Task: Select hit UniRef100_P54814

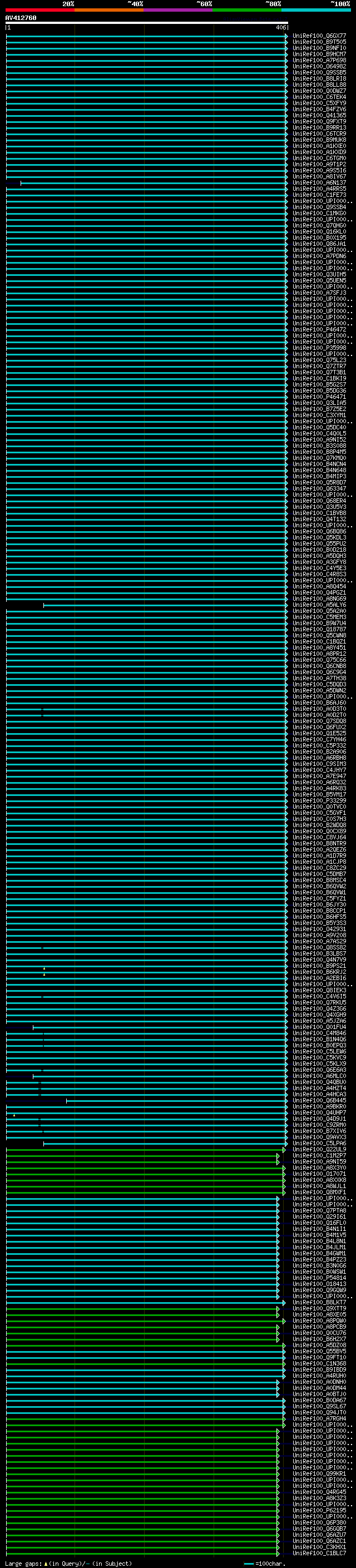Action: click(319, 1278)
